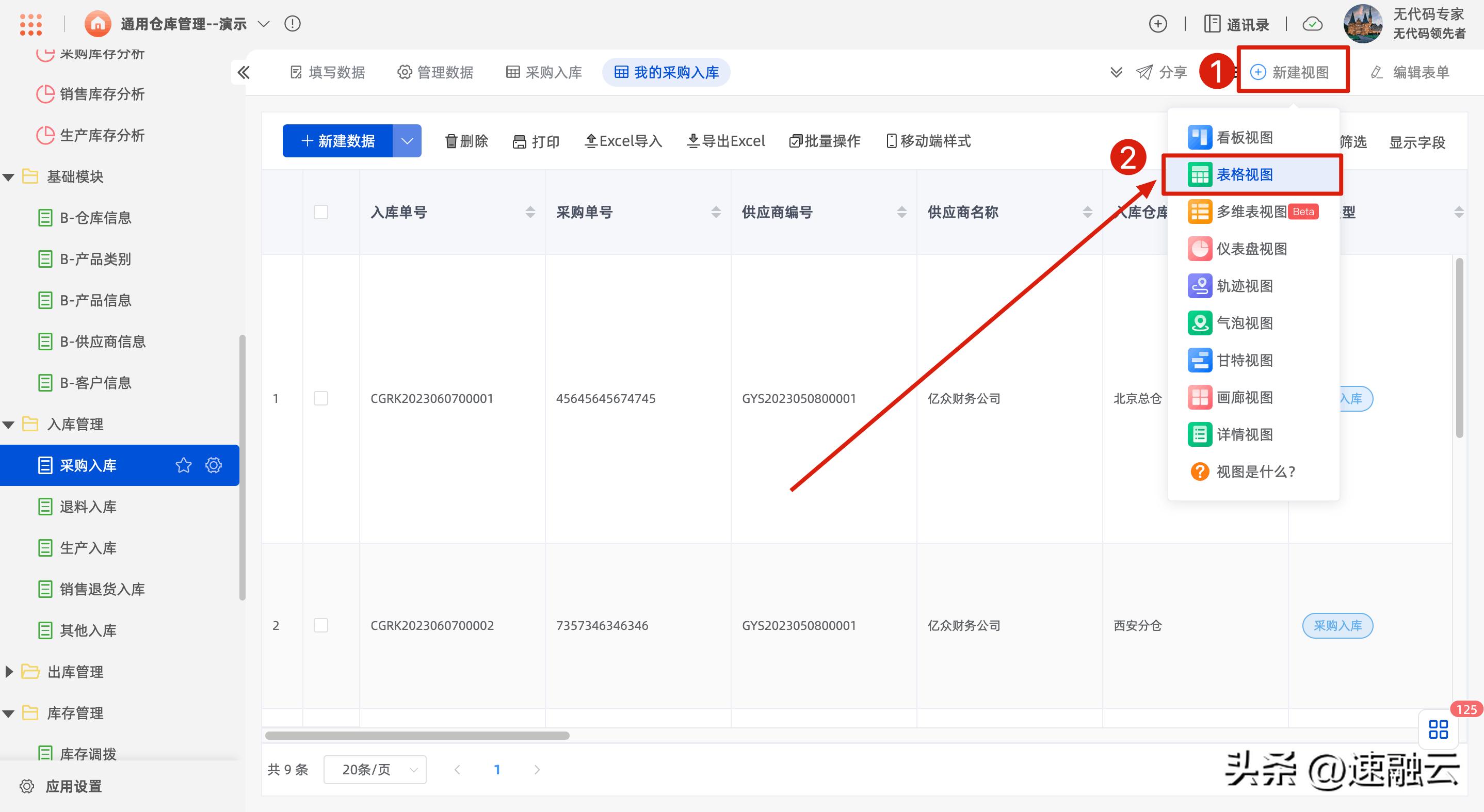Open the 新建数据 dropdown arrow

tap(407, 140)
